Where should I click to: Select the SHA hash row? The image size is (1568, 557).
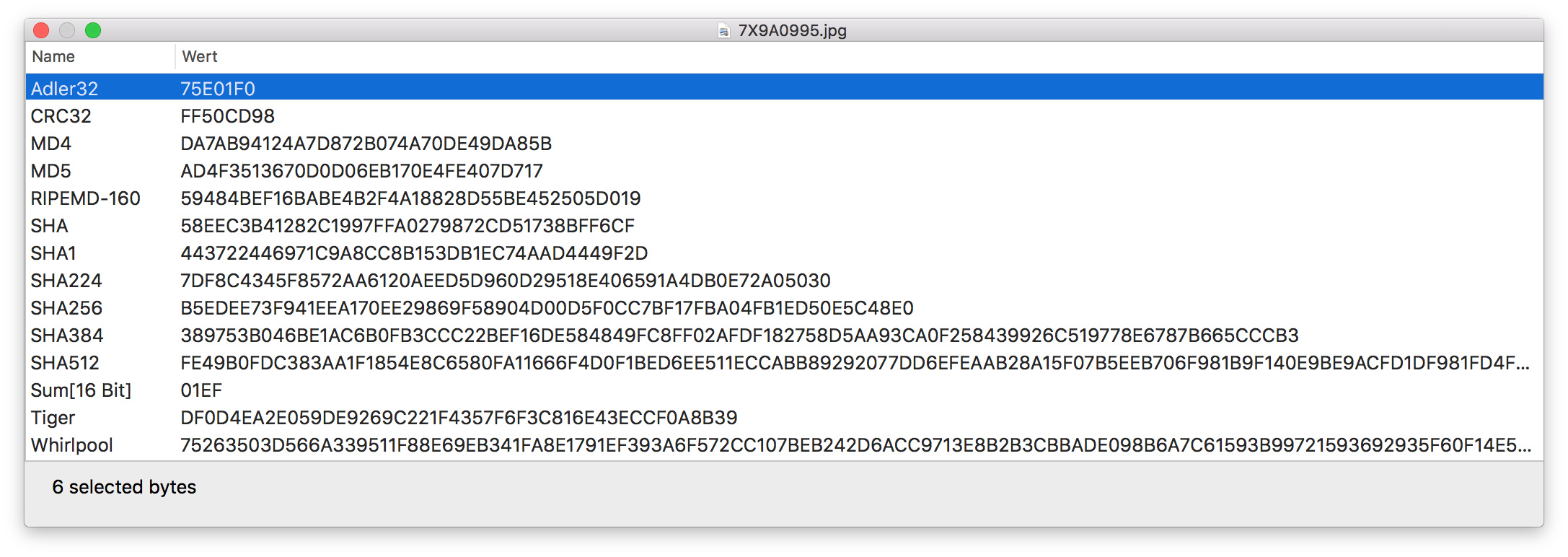point(50,226)
